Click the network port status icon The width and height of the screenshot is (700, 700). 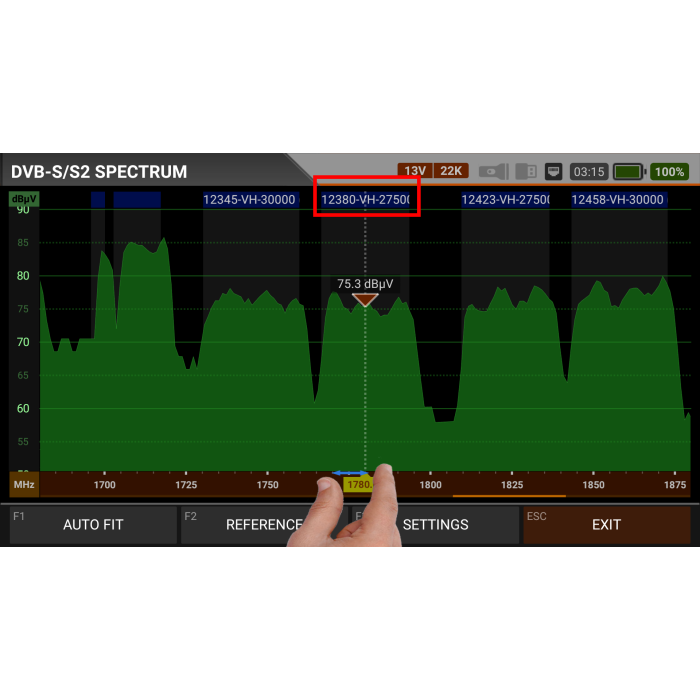point(554,171)
